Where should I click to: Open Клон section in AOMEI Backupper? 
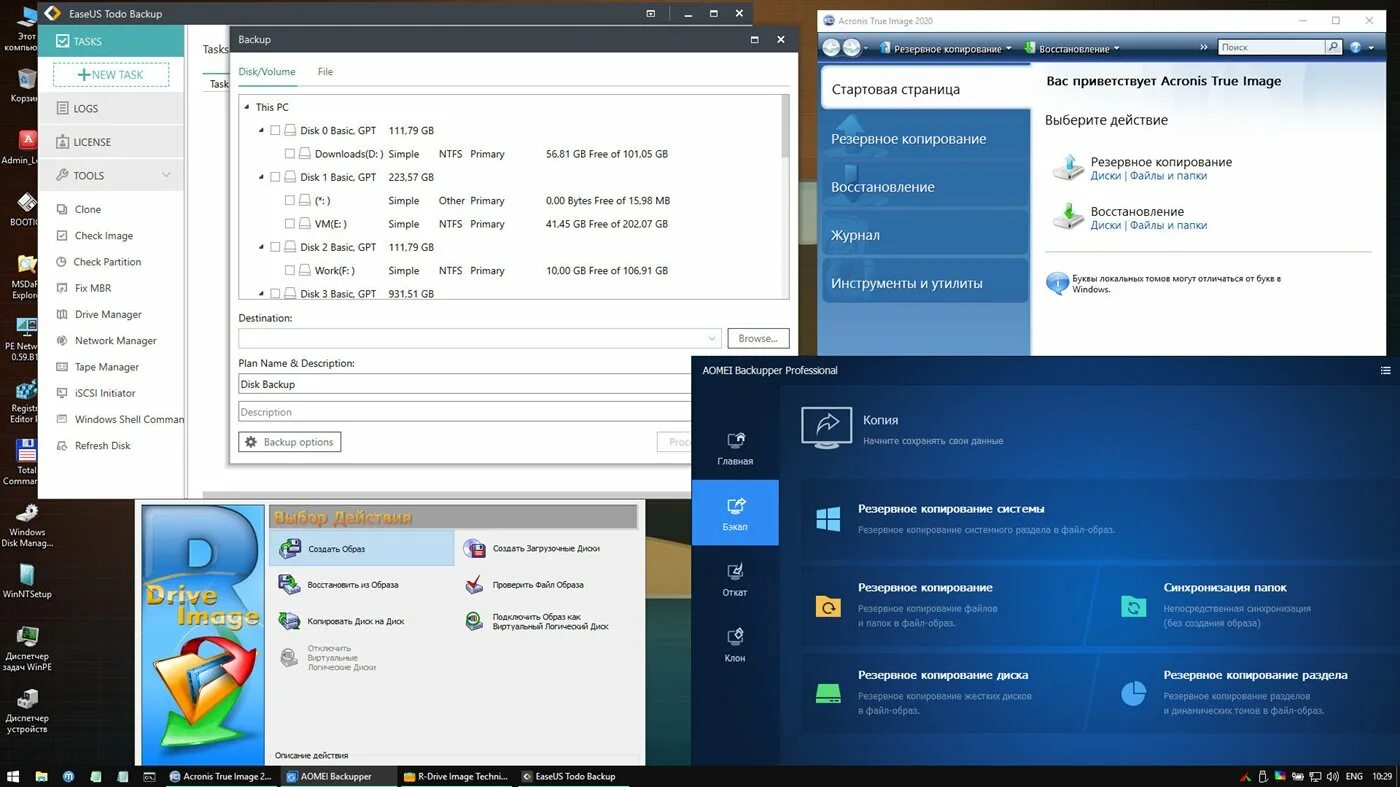pos(735,644)
